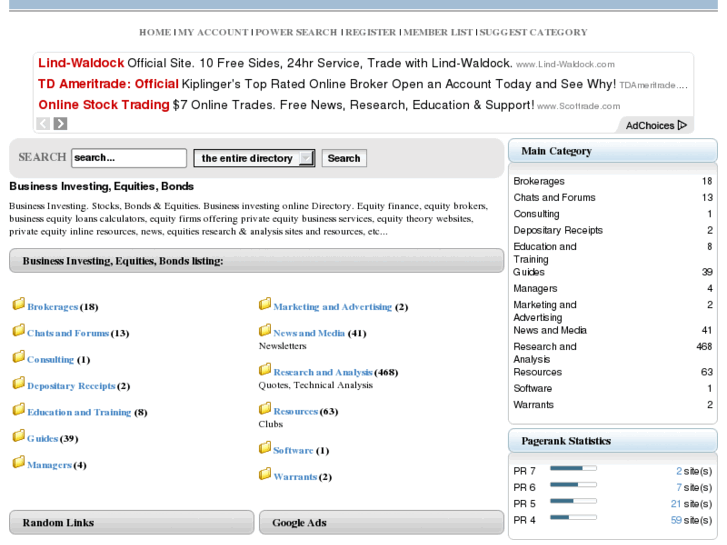727x545 pixels.
Task: Click the folder icon beside Education and Training
Action: click(19, 410)
